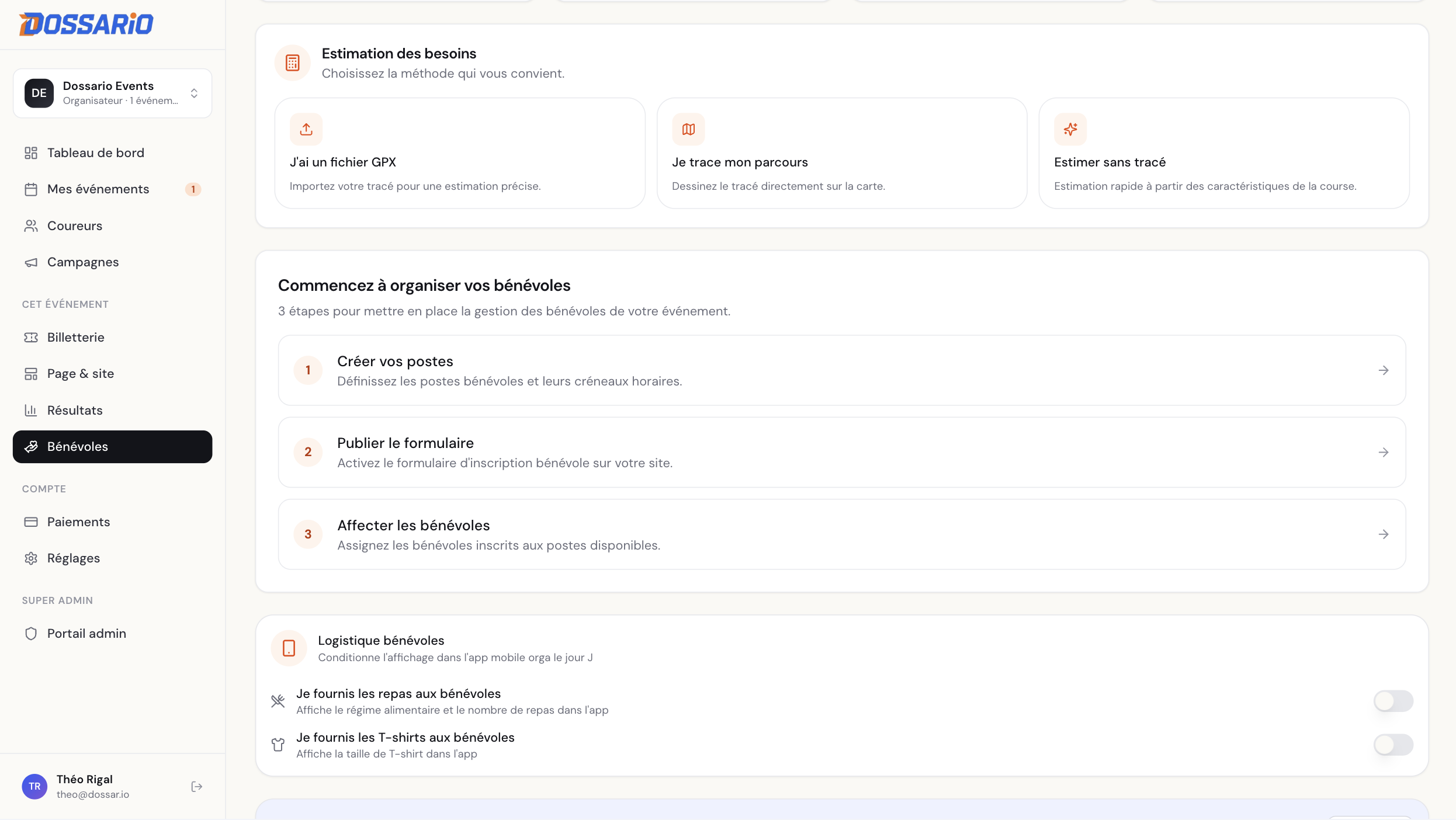Click the Logistique bénévoles mobile icon
This screenshot has height=820, width=1456.
tap(289, 648)
